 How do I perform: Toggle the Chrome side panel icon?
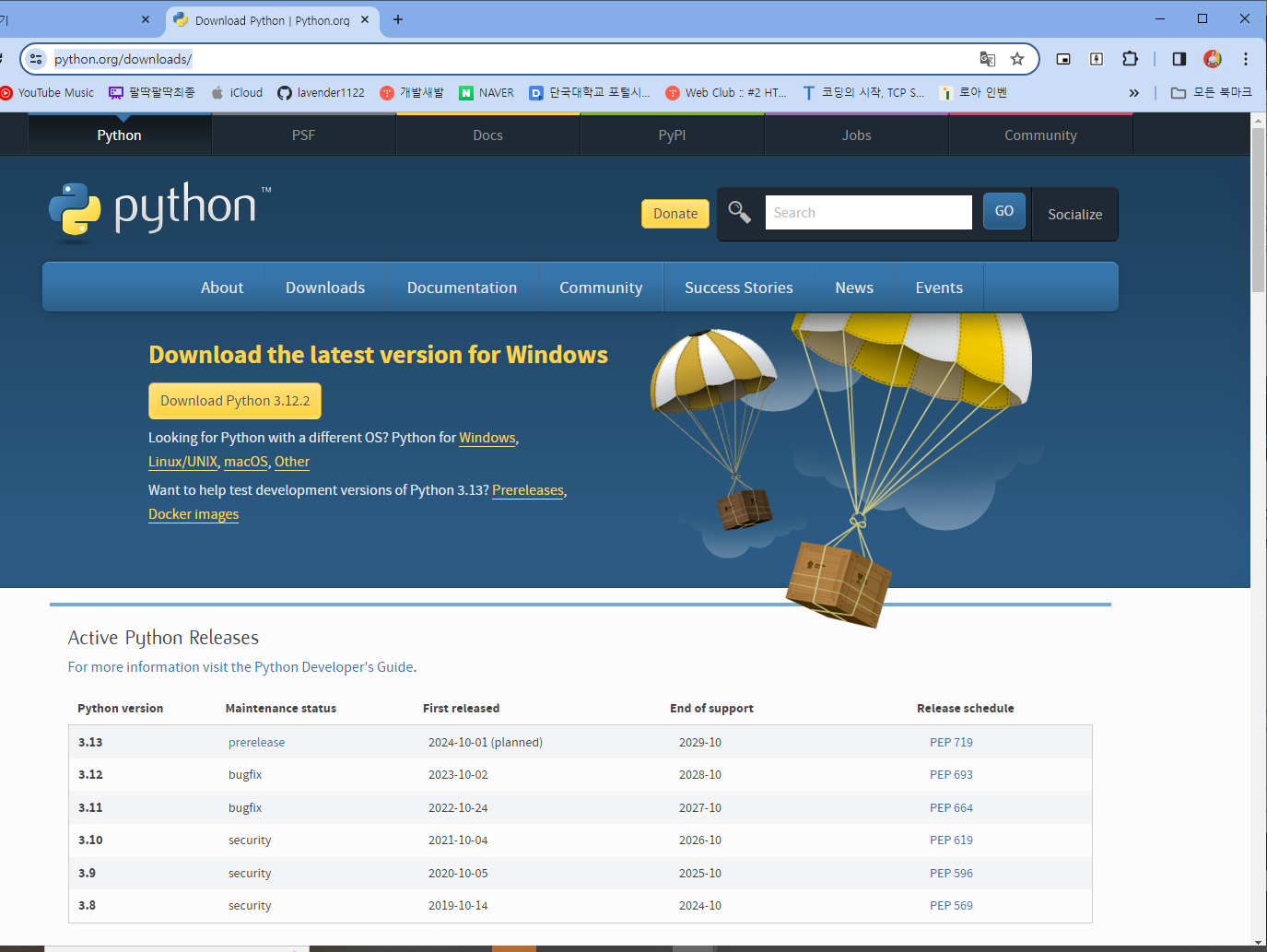coord(1179,59)
